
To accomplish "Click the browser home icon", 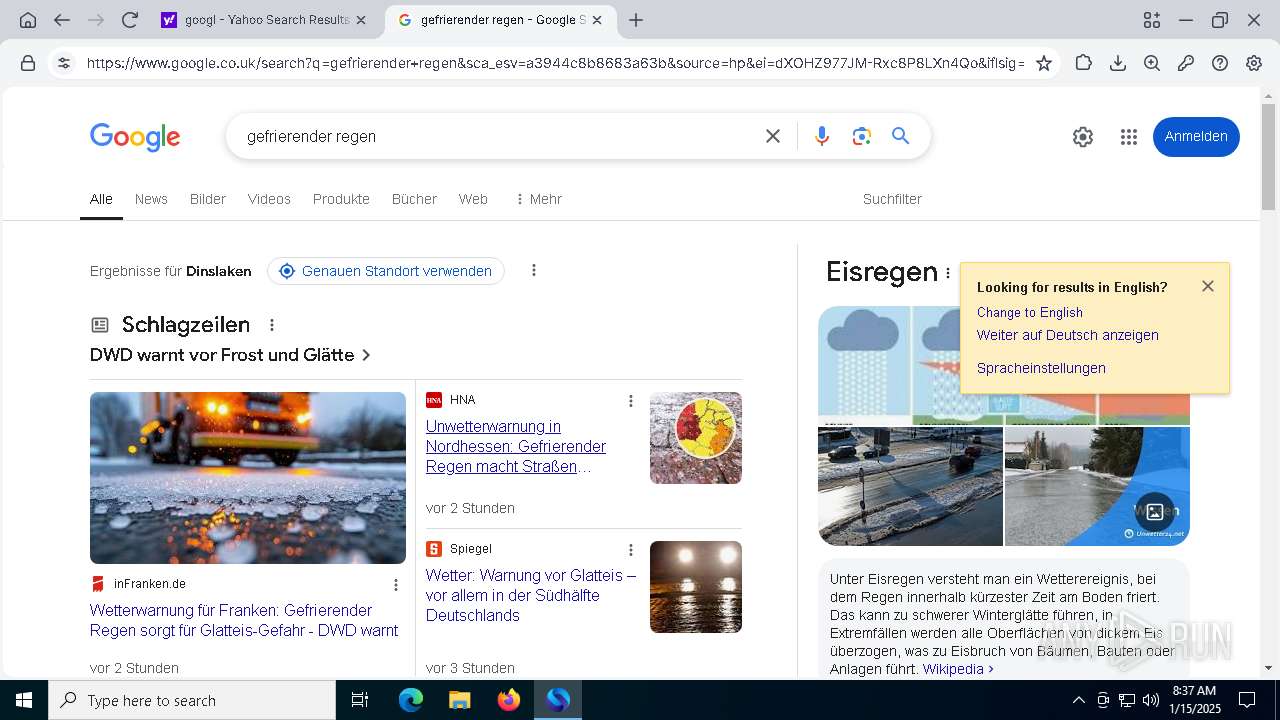I will pos(28,20).
